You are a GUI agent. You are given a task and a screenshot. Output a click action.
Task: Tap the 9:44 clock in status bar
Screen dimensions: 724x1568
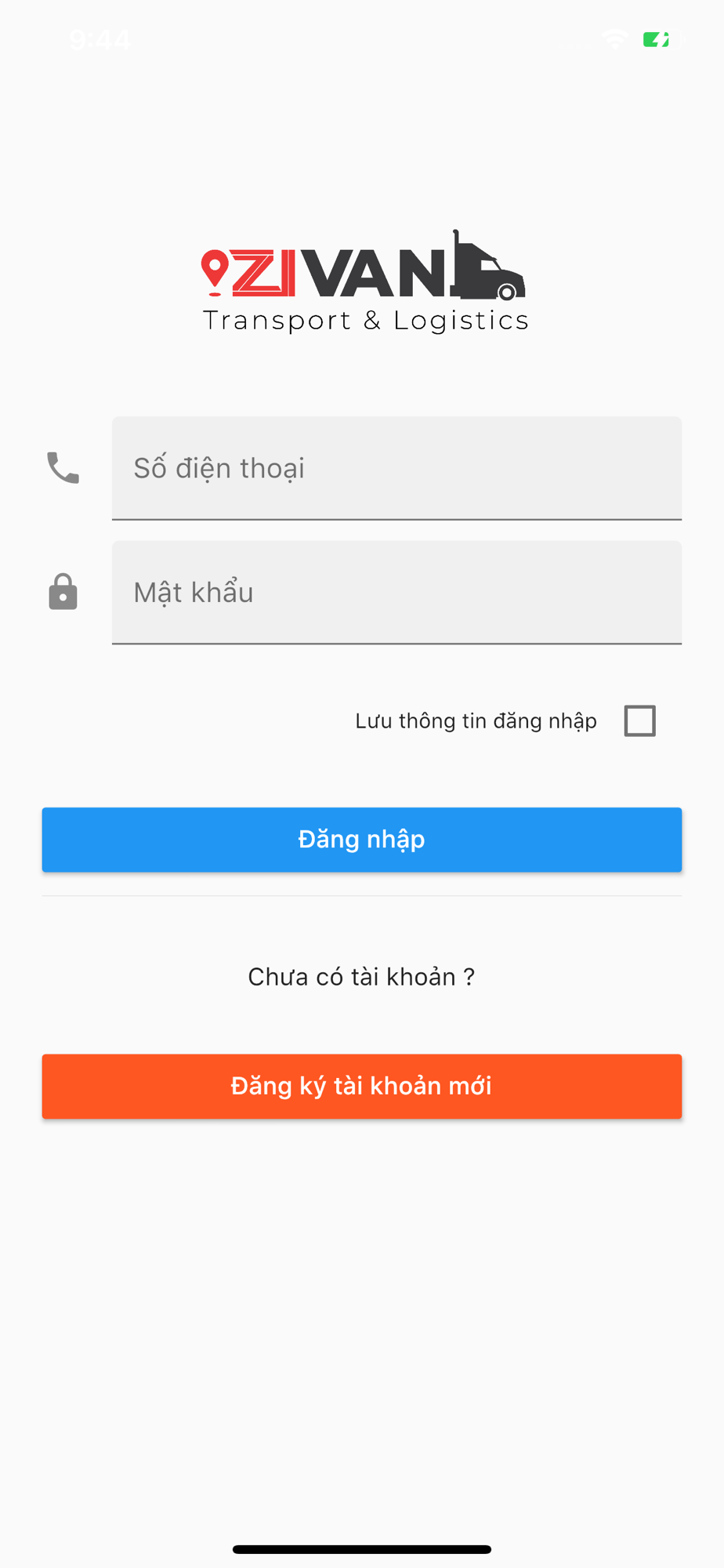(100, 39)
